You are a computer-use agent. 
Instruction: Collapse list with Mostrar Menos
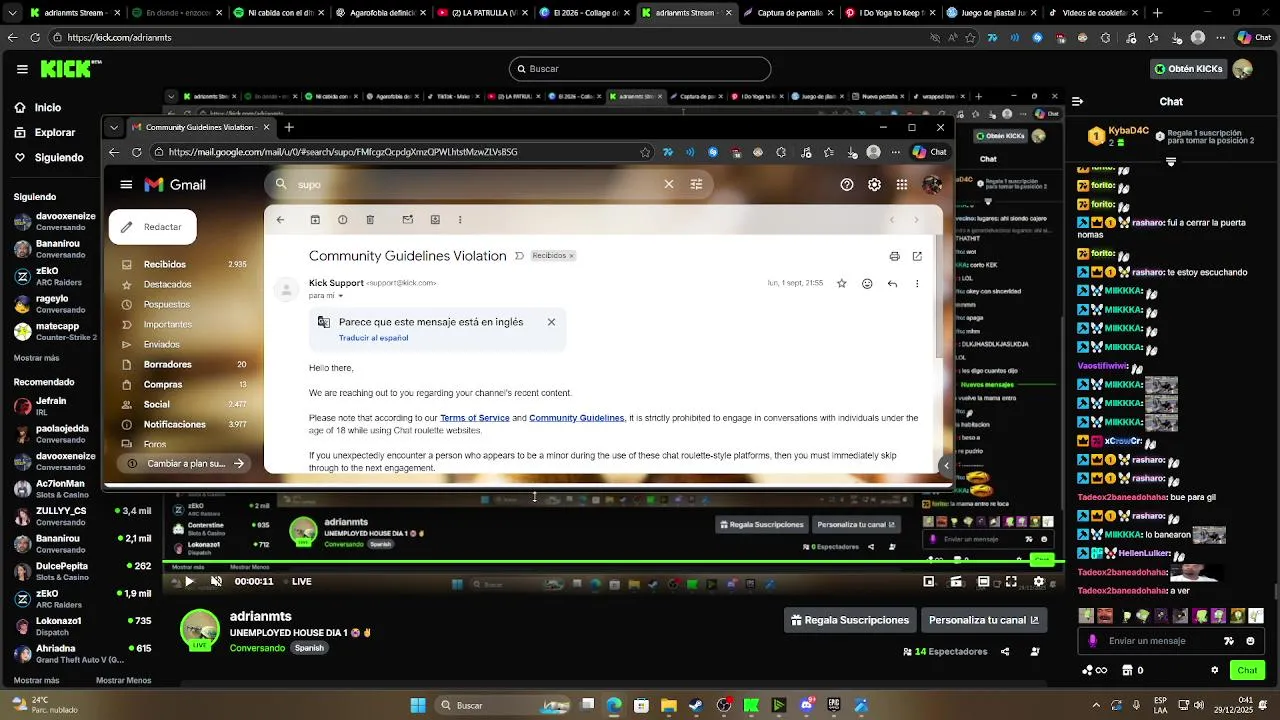click(x=123, y=680)
